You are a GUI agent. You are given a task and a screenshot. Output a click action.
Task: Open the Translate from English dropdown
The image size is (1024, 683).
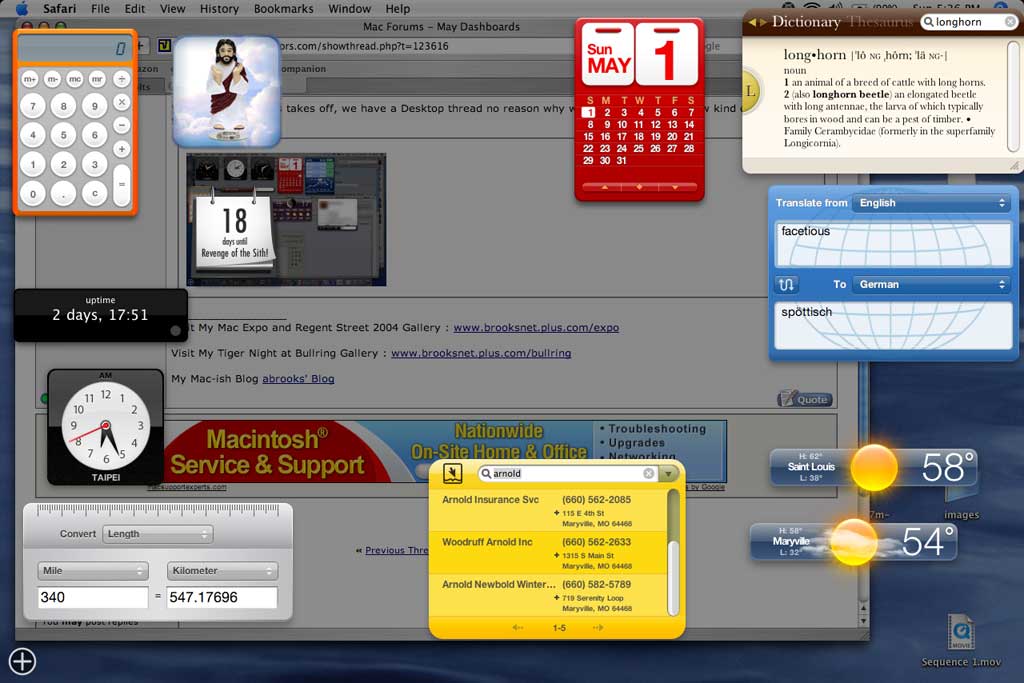[931, 203]
